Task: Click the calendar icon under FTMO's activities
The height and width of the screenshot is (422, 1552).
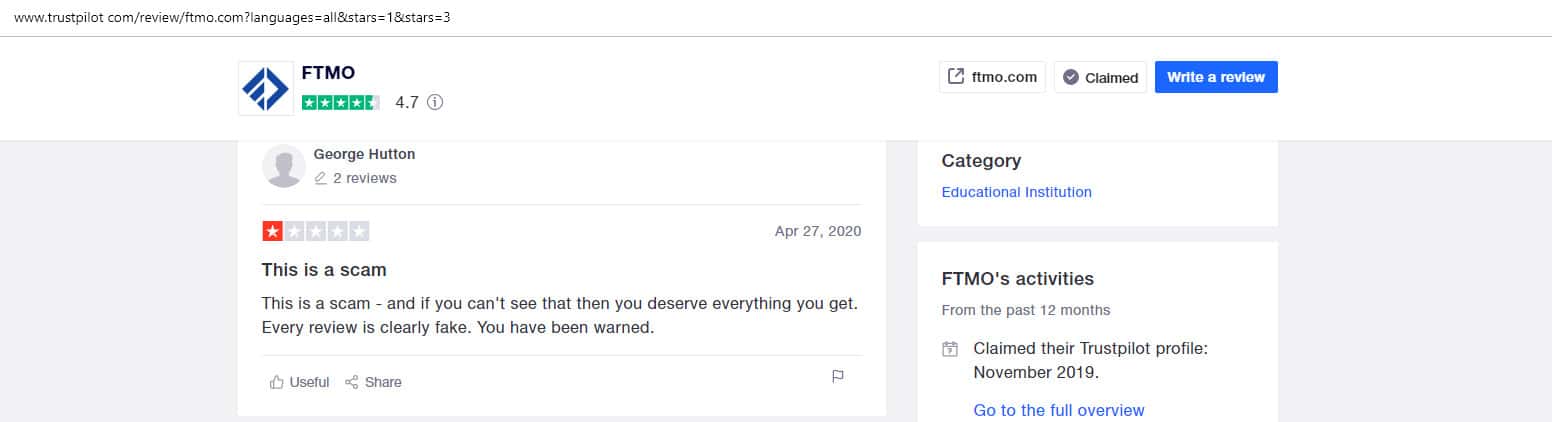Action: click(950, 350)
